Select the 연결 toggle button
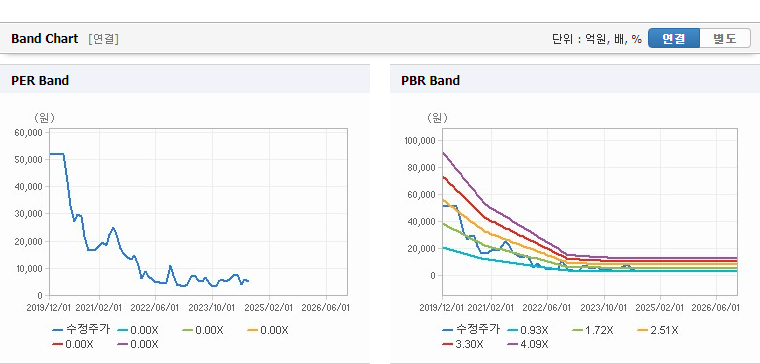The image size is (760, 364). pos(674,39)
